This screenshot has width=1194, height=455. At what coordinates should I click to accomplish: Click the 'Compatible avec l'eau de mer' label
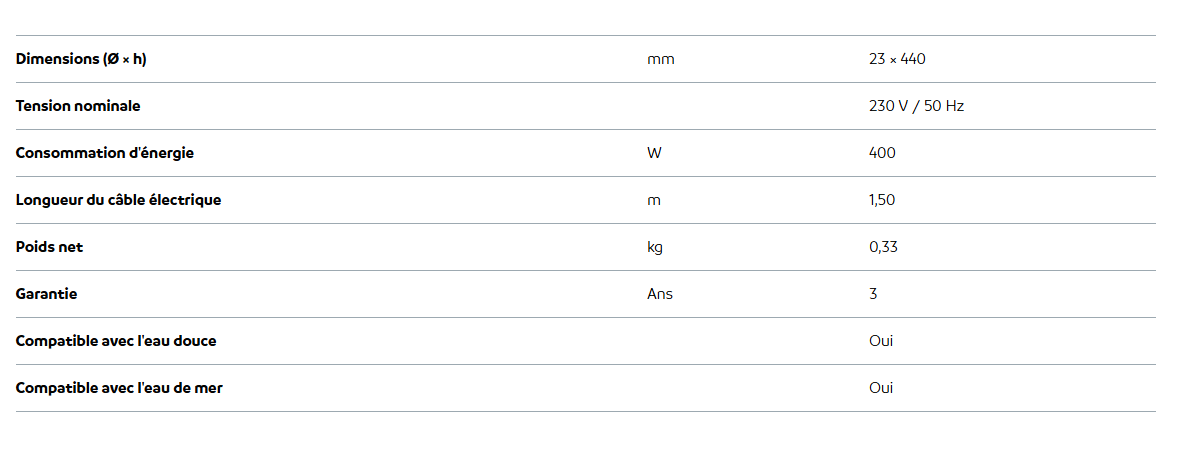coord(119,388)
